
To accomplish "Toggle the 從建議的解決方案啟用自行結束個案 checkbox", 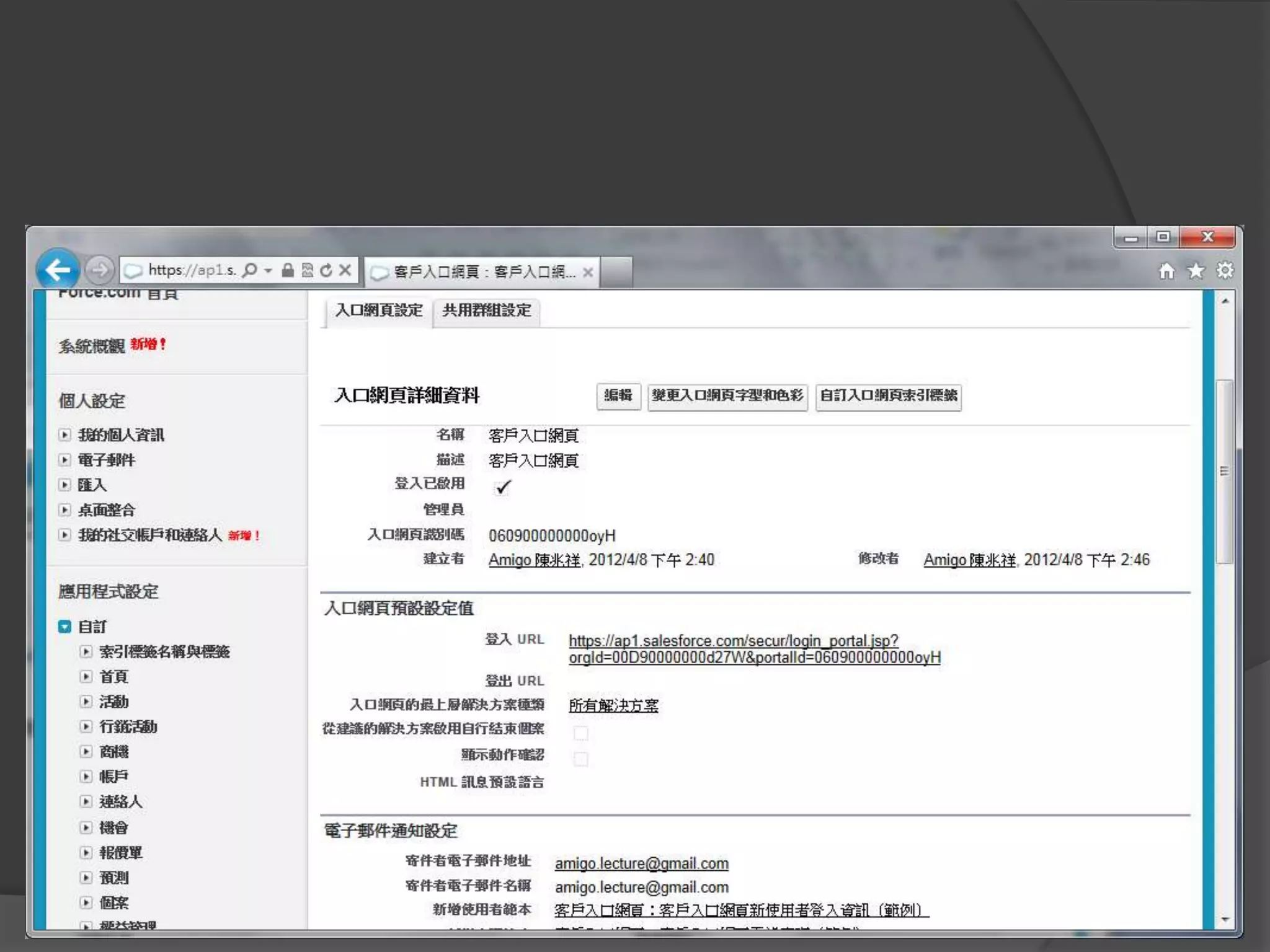I will click(x=581, y=733).
